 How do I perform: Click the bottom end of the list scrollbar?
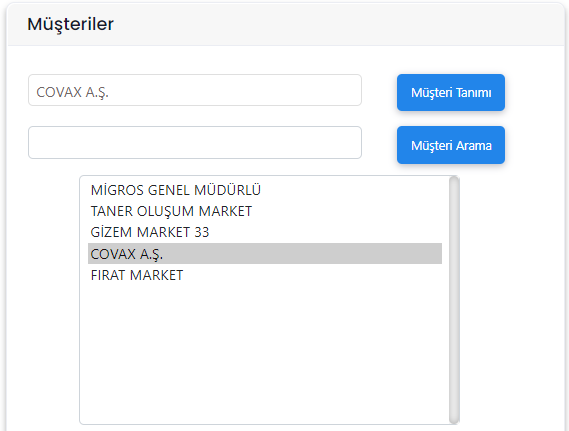454,420
